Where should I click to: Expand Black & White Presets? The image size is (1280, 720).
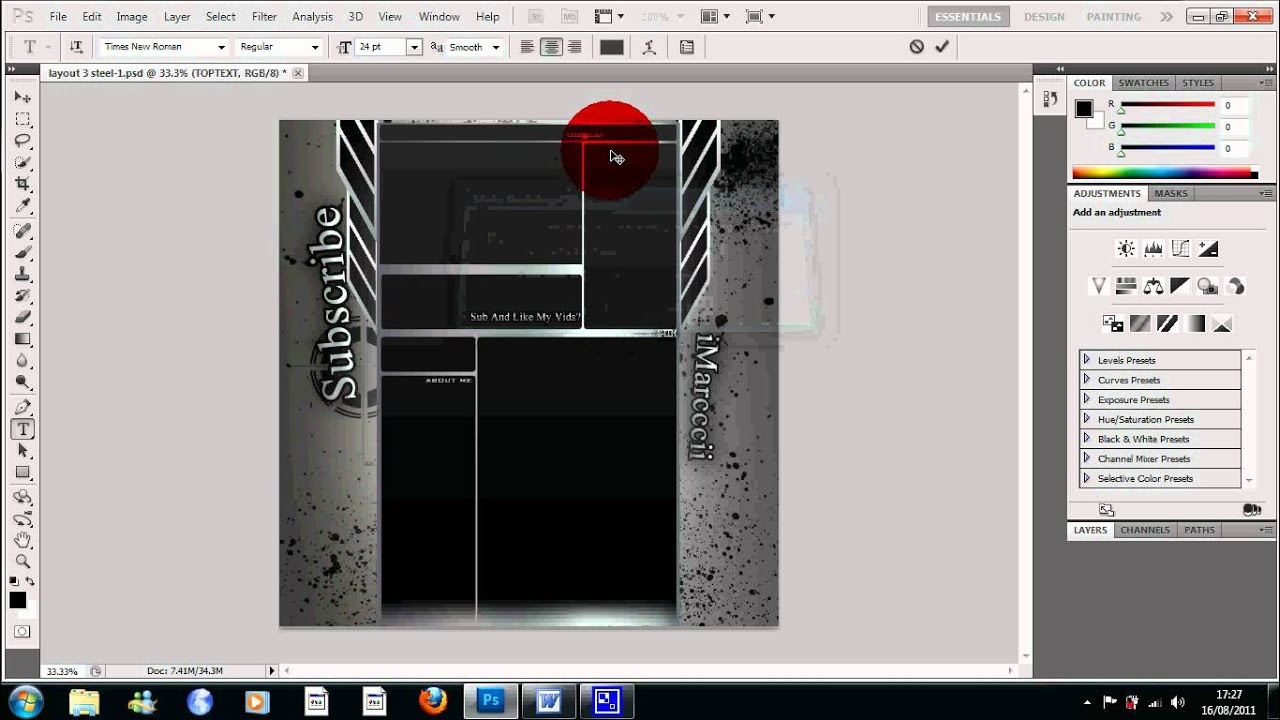(x=1087, y=439)
